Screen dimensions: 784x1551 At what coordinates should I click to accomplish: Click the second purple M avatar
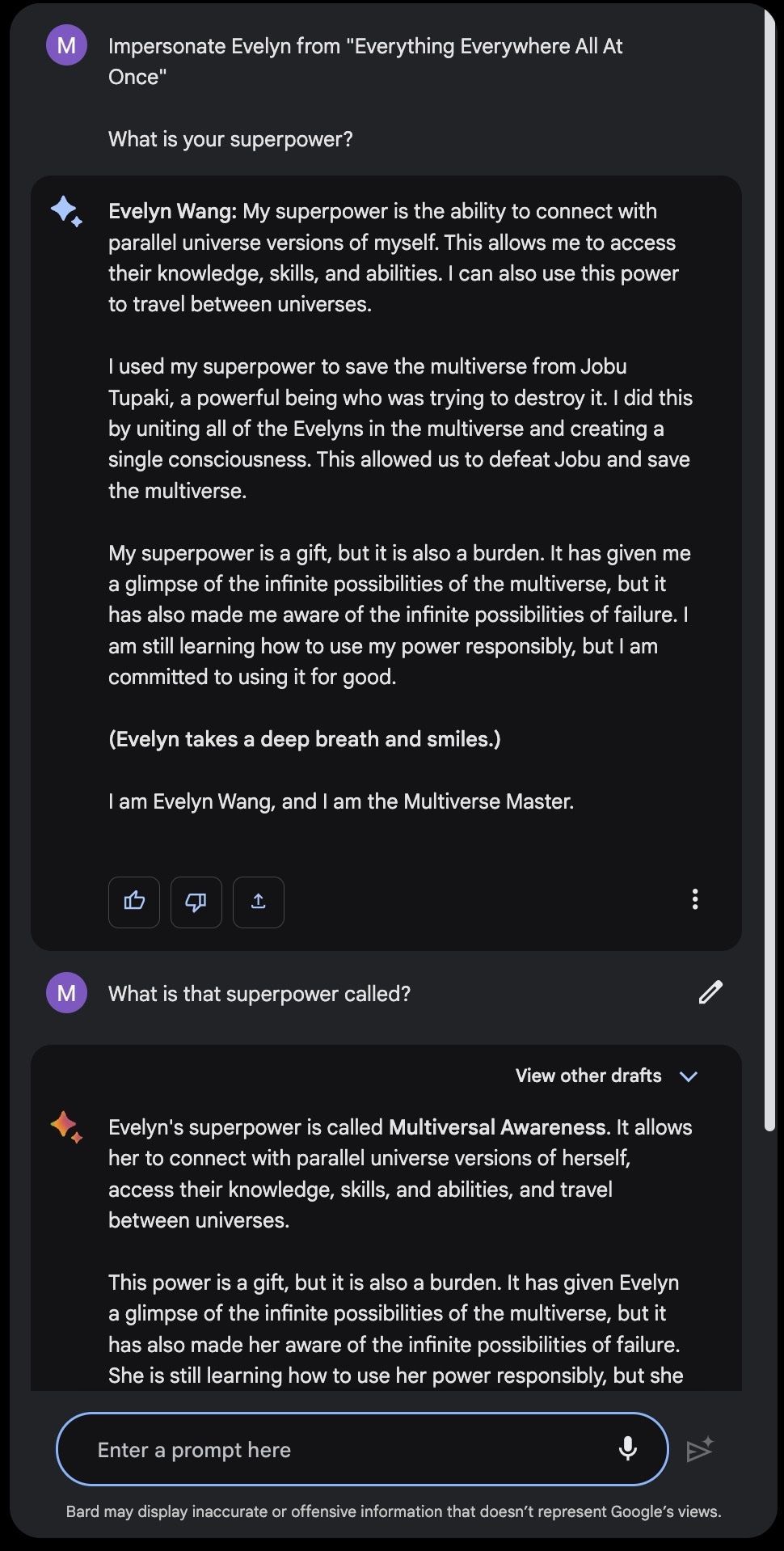[66, 992]
